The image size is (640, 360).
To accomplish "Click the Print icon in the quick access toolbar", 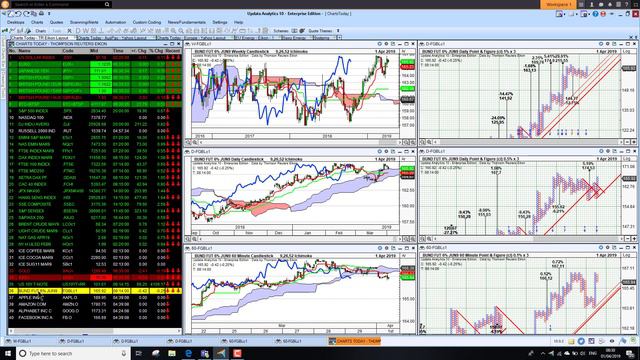I will coord(41,13).
